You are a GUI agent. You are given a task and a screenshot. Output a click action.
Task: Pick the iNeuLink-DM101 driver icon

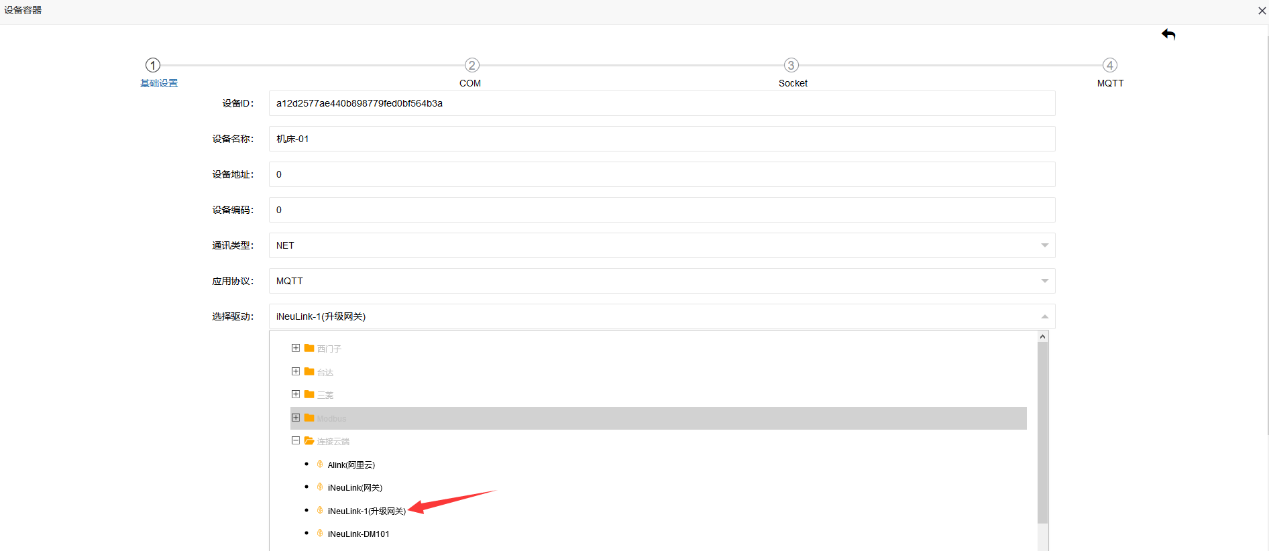pyautogui.click(x=320, y=534)
